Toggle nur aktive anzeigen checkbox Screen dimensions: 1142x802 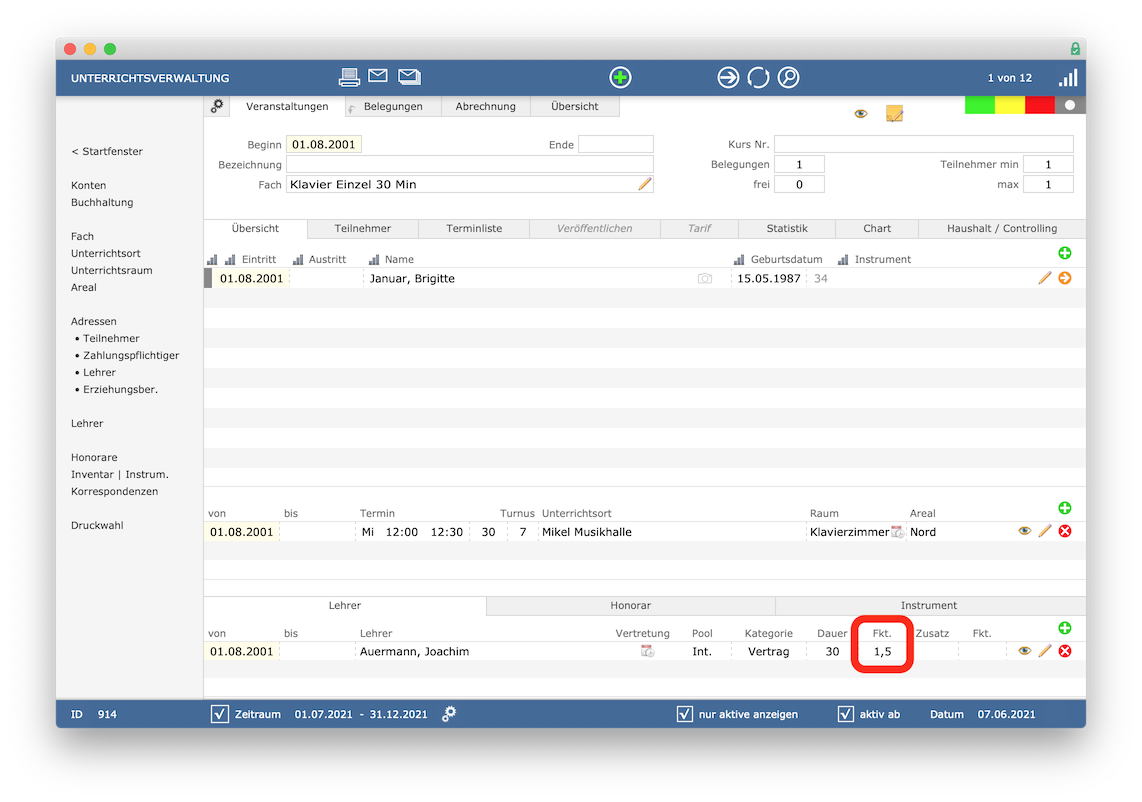[x=685, y=714]
